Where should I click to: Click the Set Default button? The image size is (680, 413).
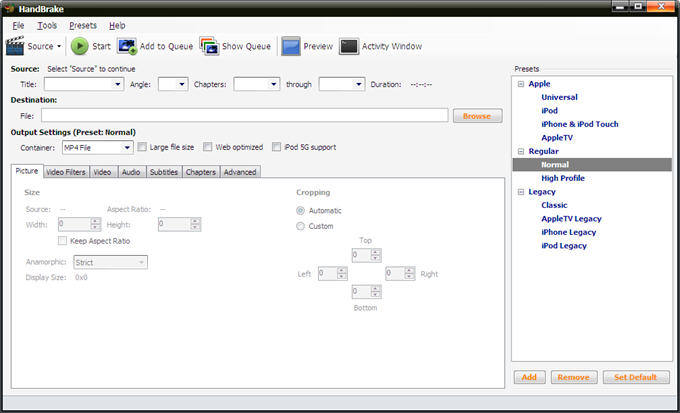(x=636, y=377)
